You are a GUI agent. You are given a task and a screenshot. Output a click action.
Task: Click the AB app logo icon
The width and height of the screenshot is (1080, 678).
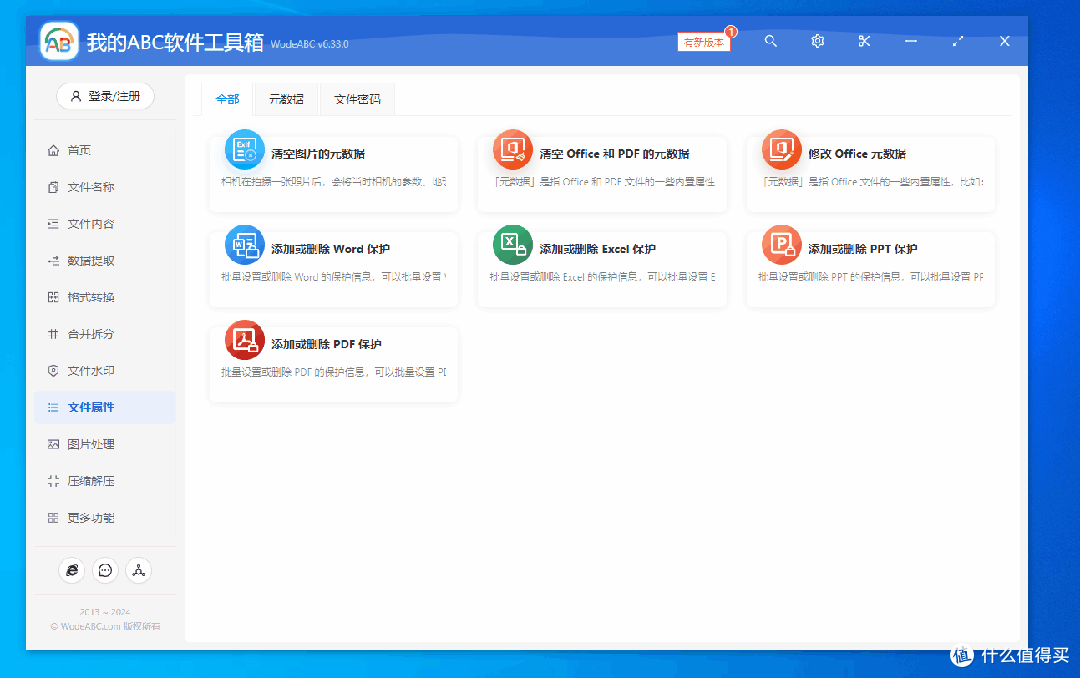(59, 43)
